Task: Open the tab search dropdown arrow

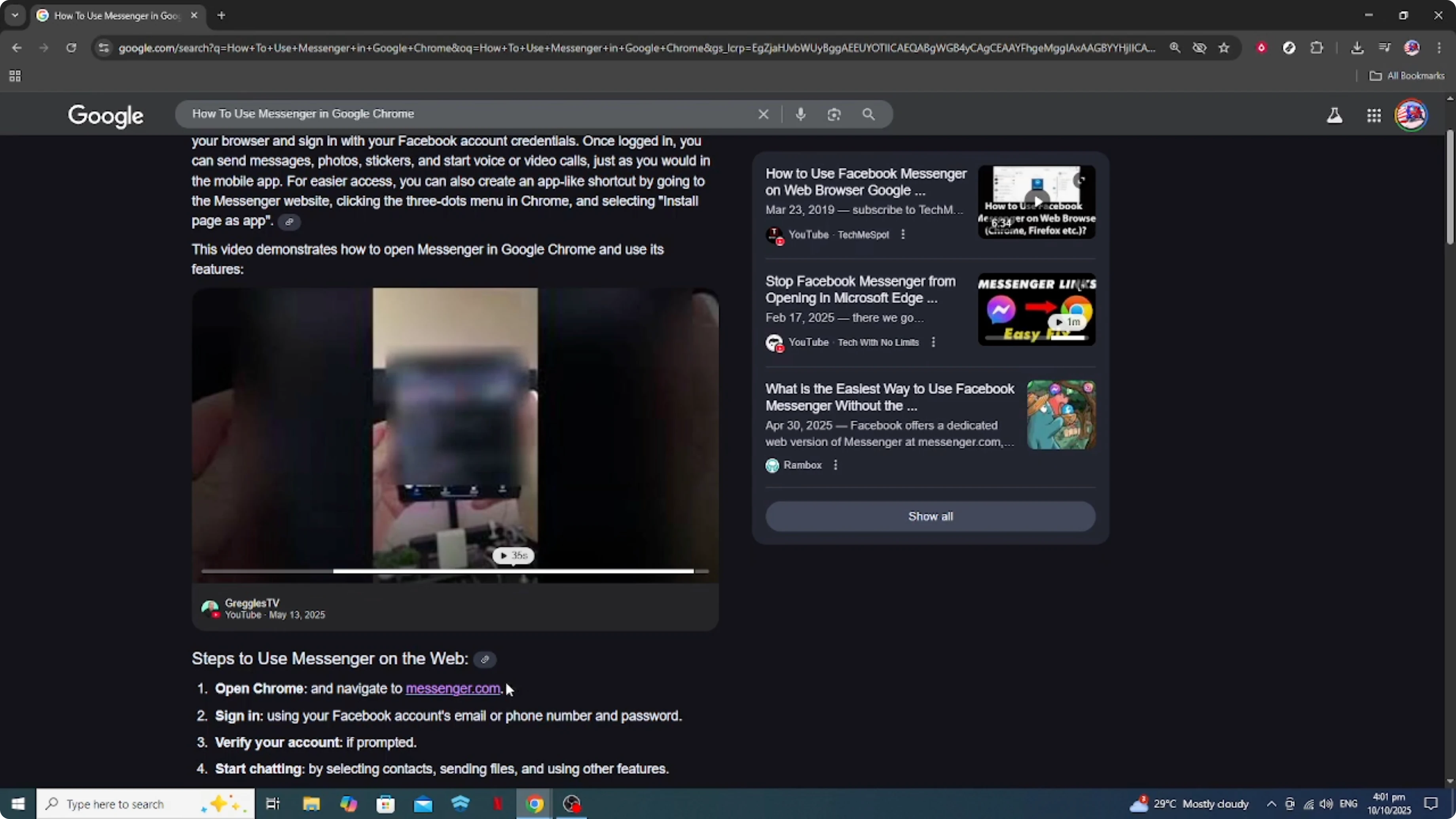Action: (15, 15)
